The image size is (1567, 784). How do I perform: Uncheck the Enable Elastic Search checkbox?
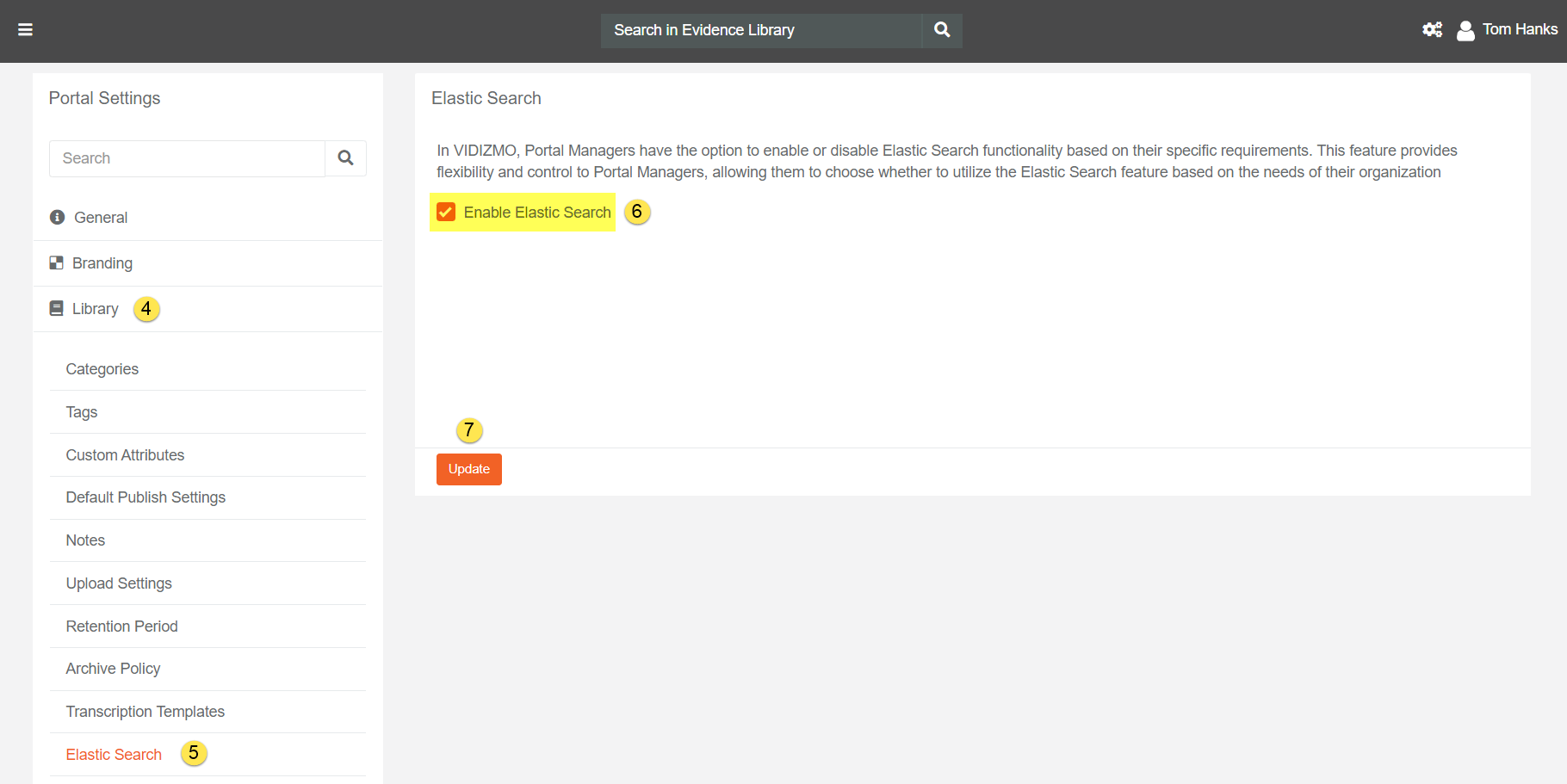pos(446,213)
